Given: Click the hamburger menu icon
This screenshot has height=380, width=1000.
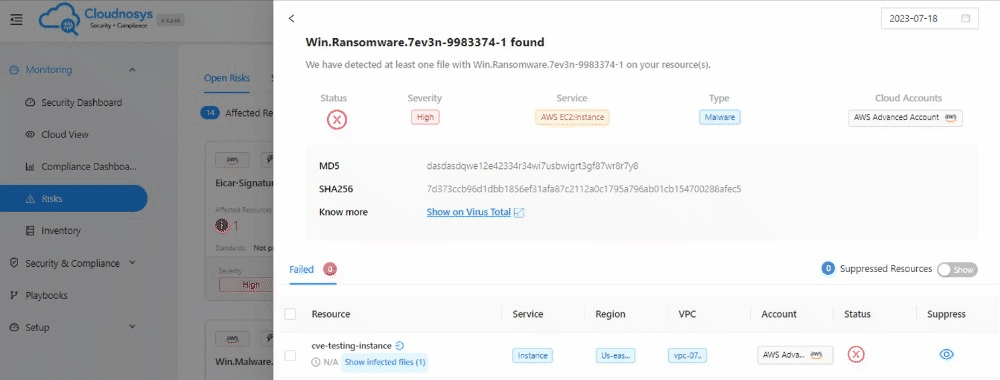Looking at the screenshot, I should pyautogui.click(x=17, y=19).
